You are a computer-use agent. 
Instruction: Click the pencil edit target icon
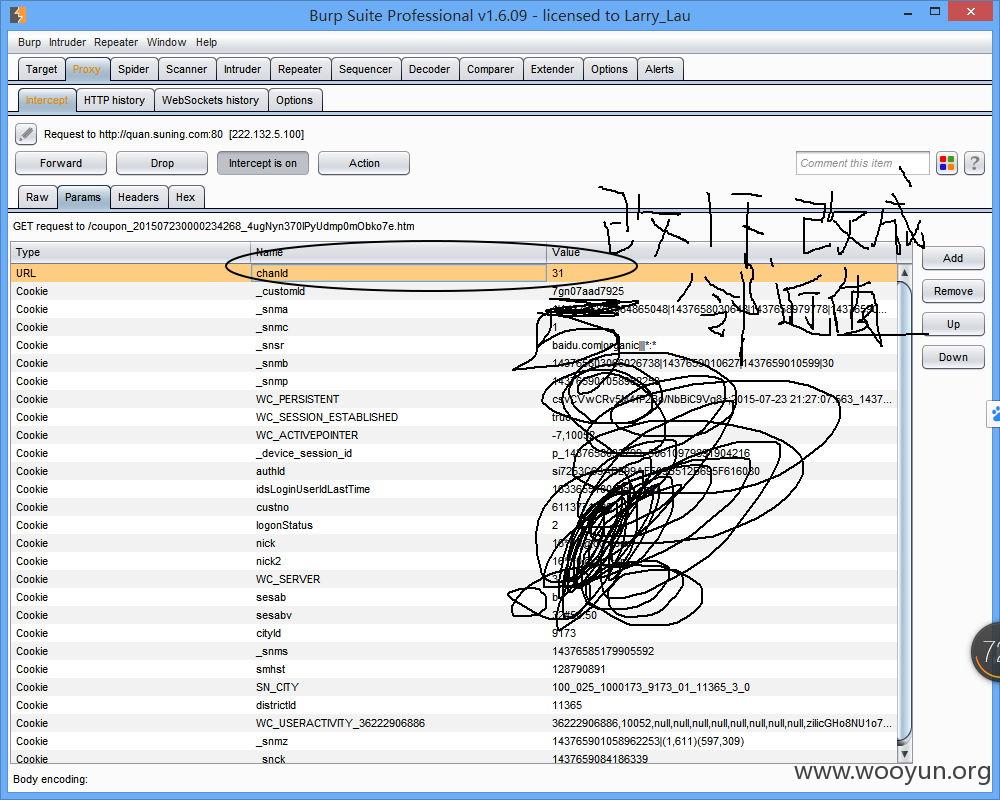[26, 134]
